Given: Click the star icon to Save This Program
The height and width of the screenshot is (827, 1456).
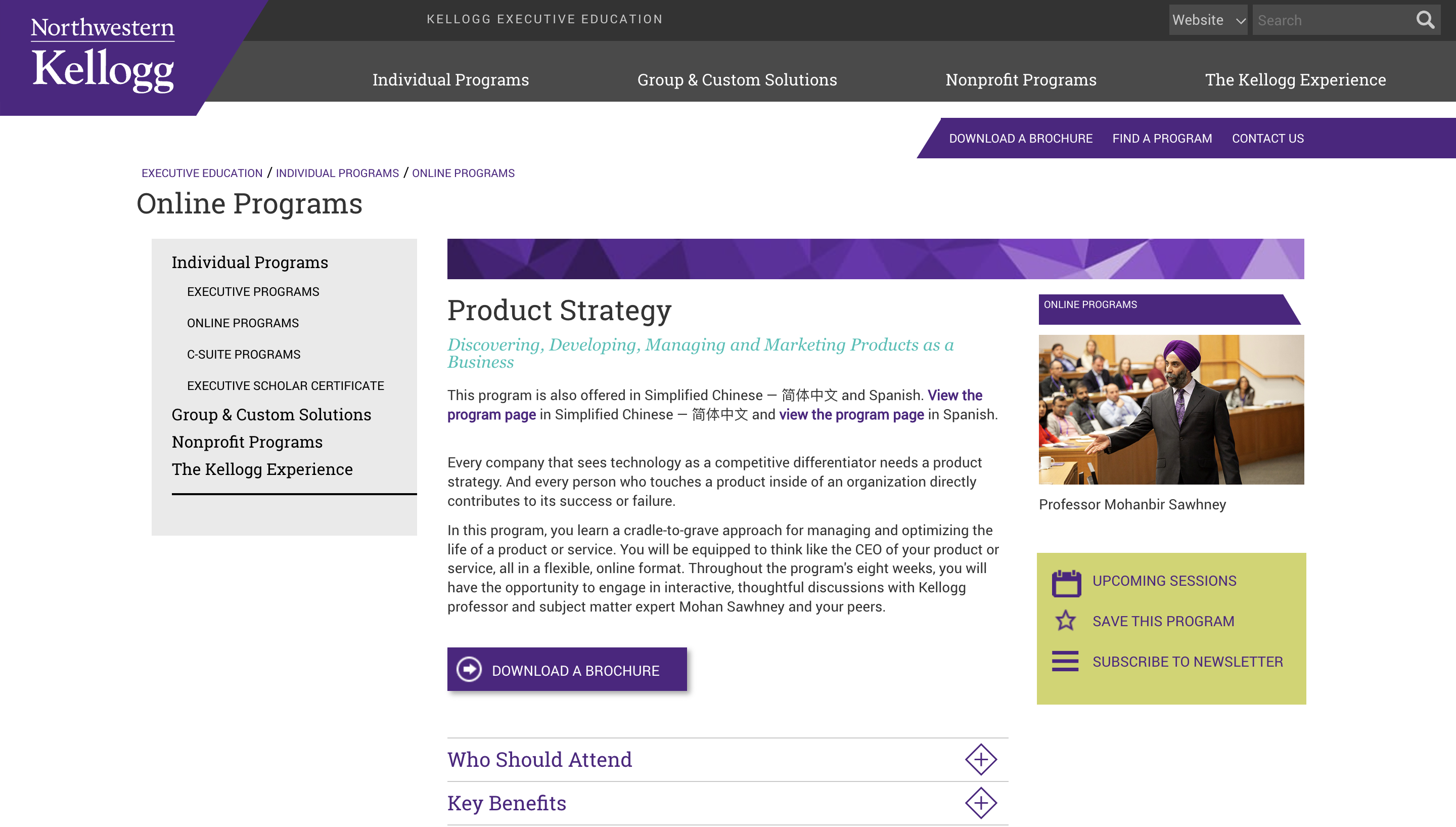Looking at the screenshot, I should (x=1066, y=621).
